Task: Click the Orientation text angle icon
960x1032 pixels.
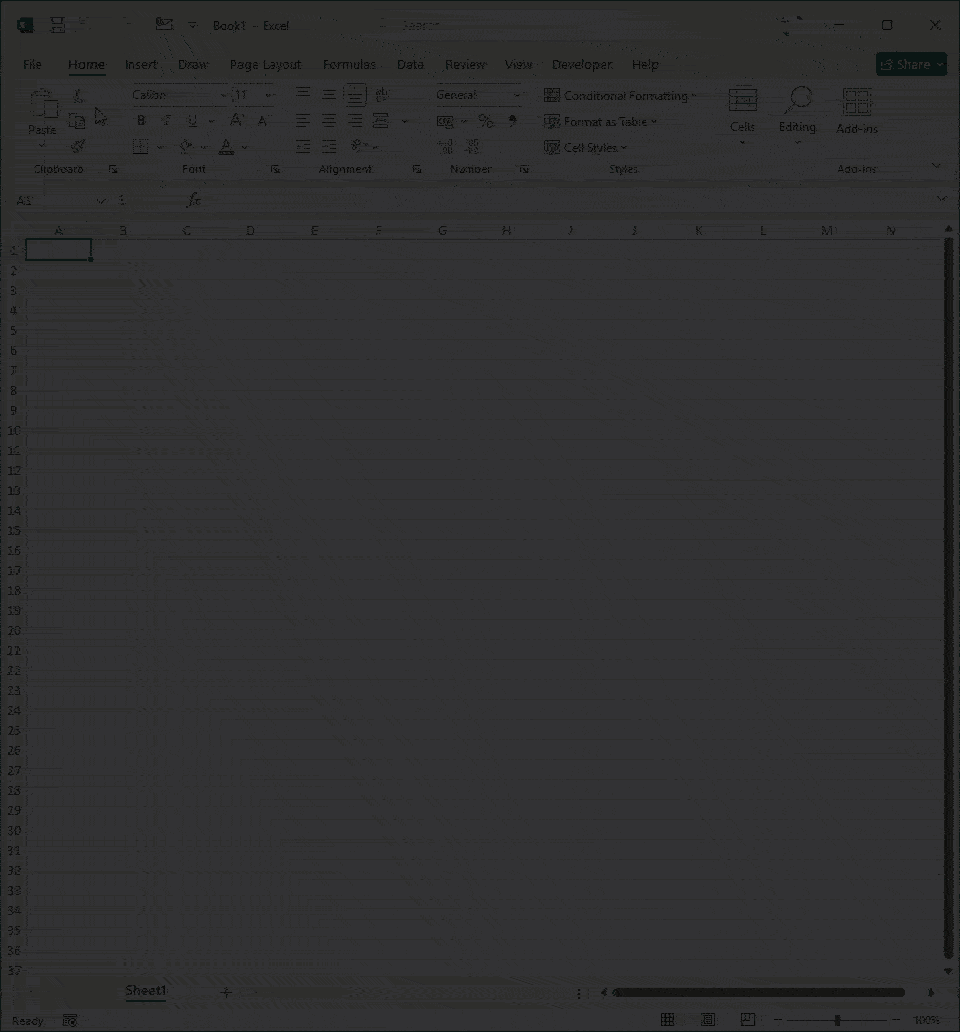Action: click(358, 145)
